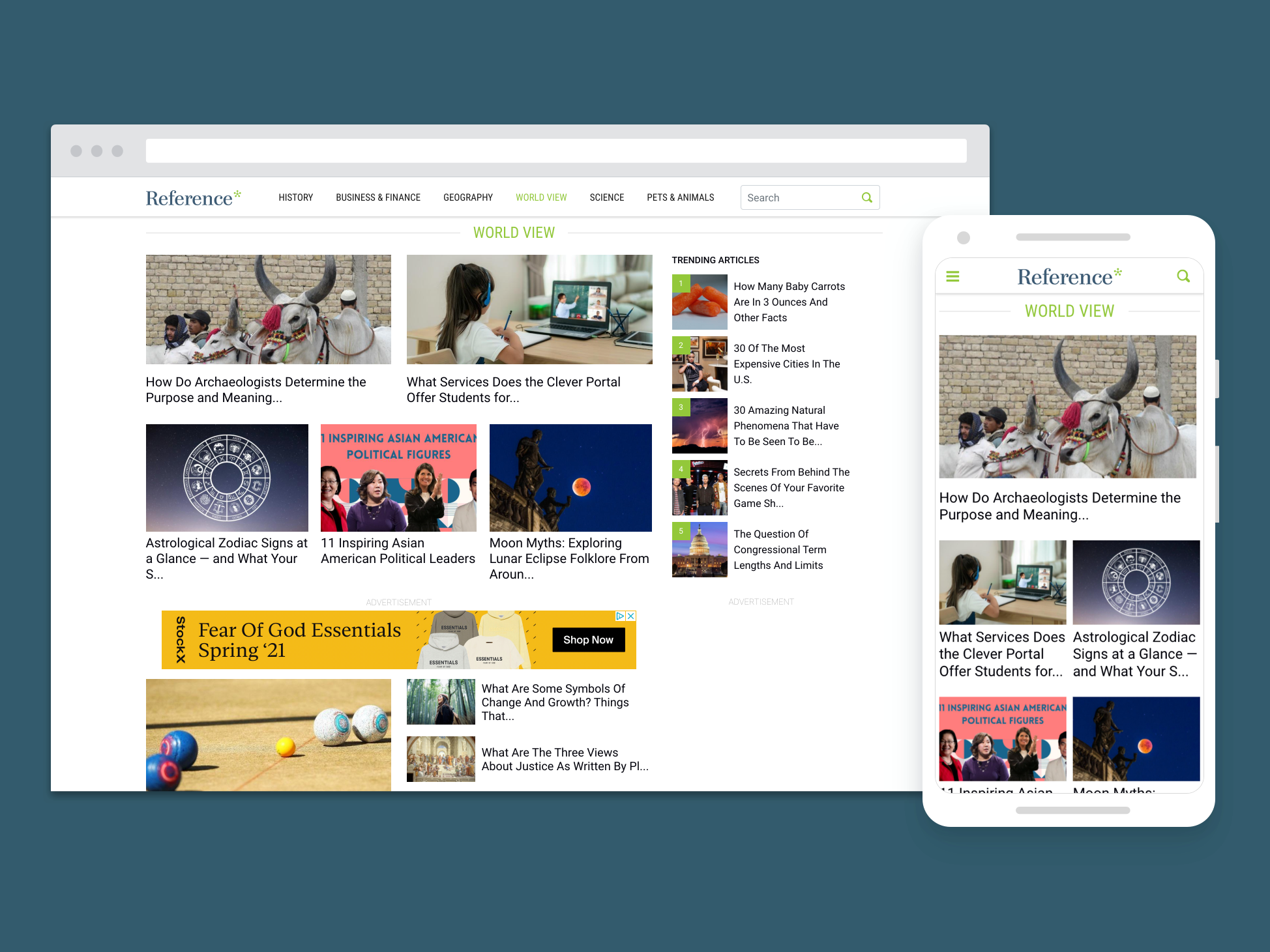Open the mobile hamburger menu icon

952,276
